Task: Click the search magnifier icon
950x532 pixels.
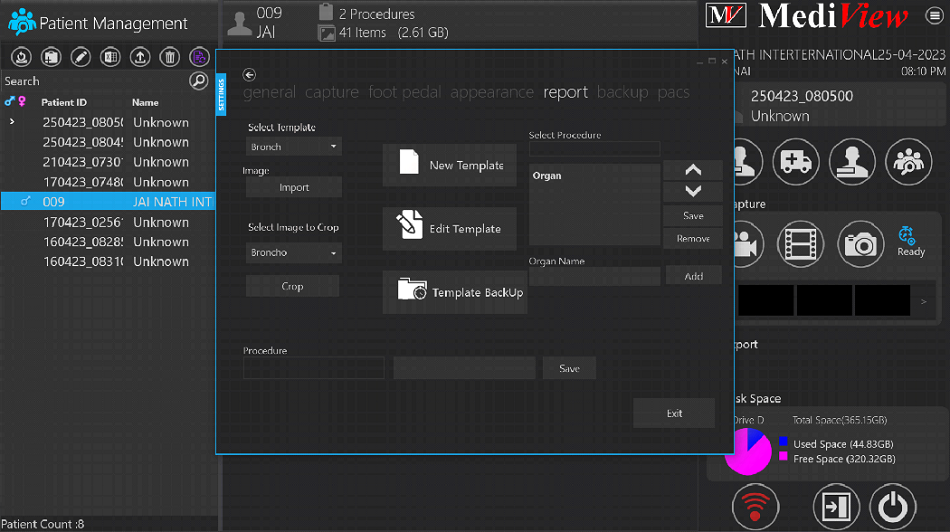Action: coord(198,81)
